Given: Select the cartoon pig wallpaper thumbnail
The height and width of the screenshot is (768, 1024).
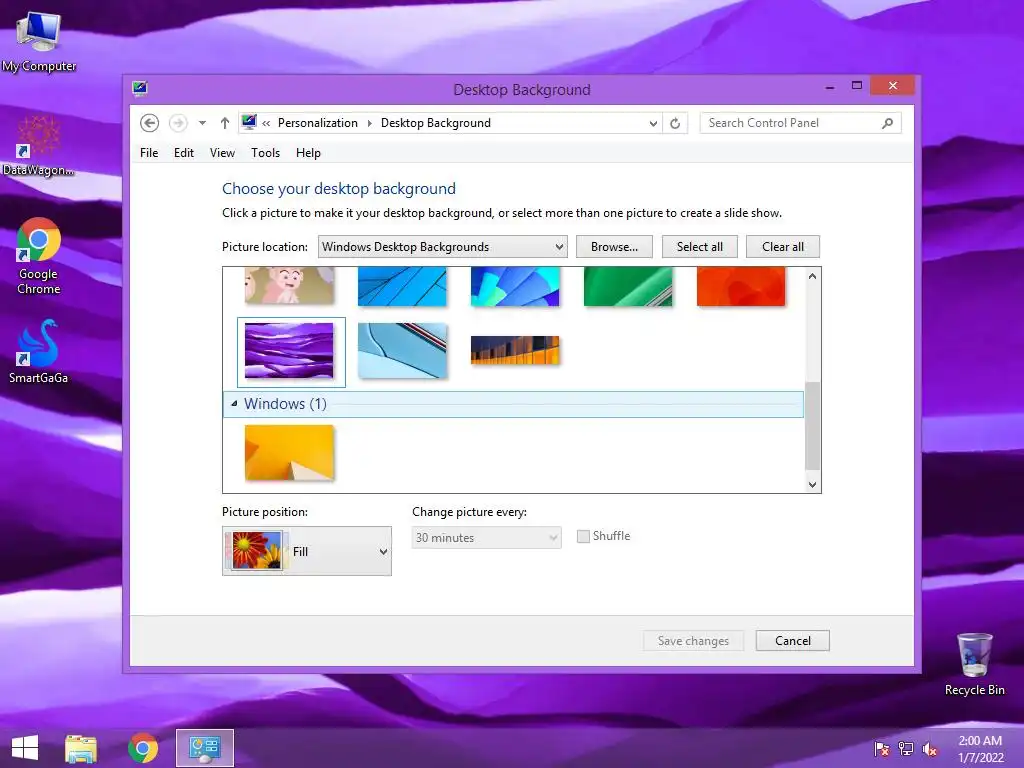Looking at the screenshot, I should pos(289,285).
